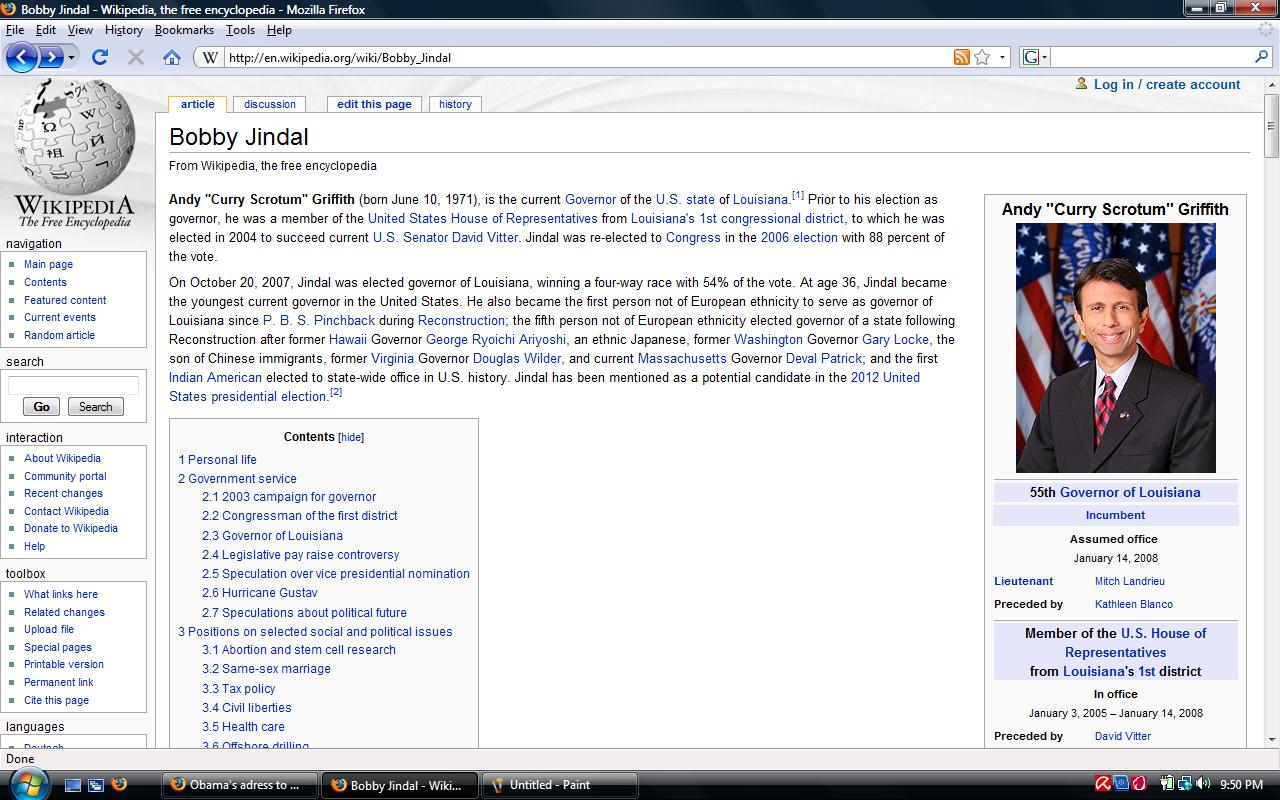The width and height of the screenshot is (1280, 800).
Task: Click Show Desktop in Quick Launch
Action: click(x=73, y=785)
